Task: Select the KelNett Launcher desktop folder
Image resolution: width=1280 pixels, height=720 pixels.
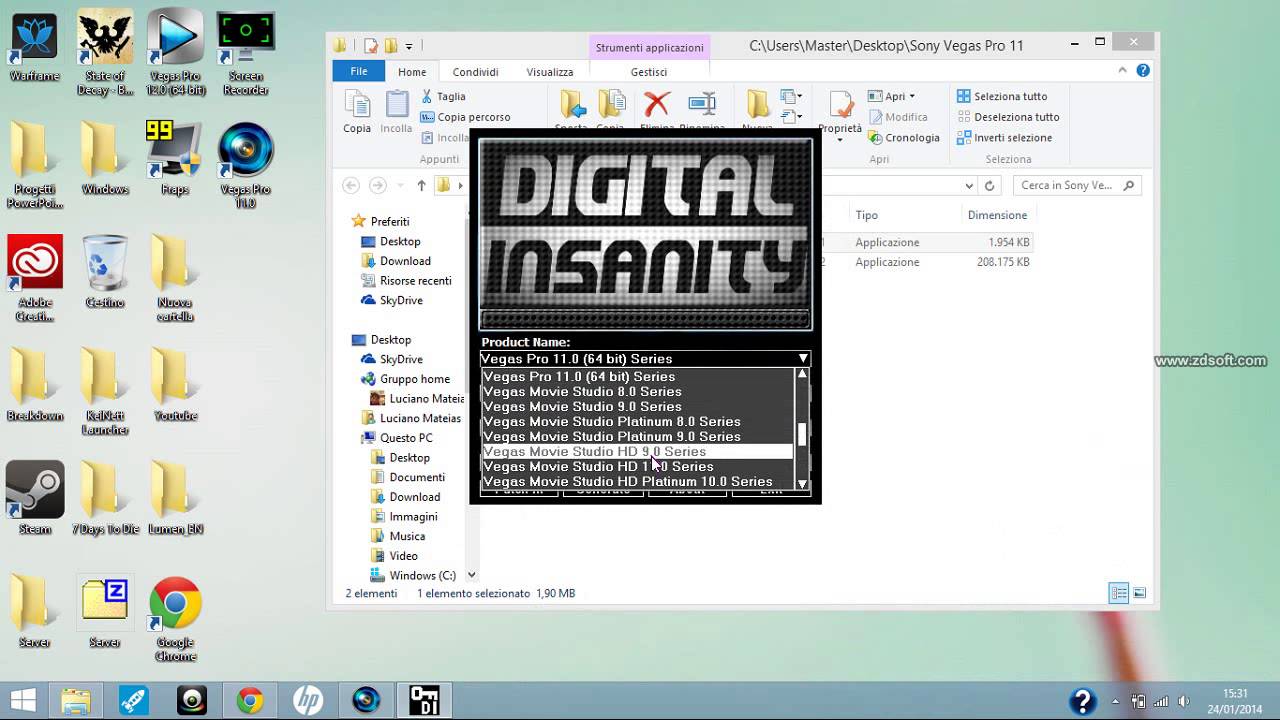Action: 105,391
